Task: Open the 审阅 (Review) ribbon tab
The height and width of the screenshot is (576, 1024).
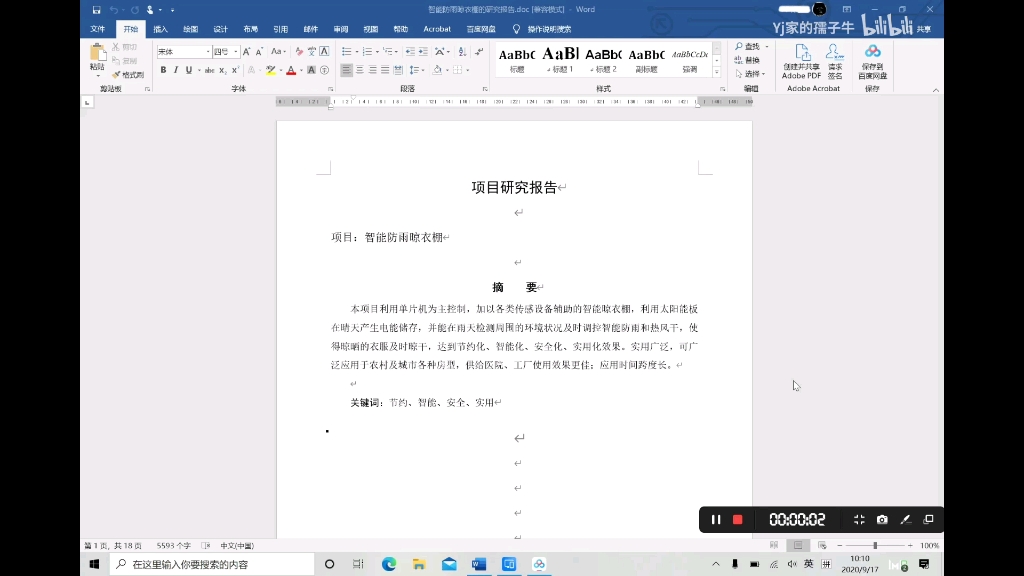Action: pyautogui.click(x=340, y=29)
